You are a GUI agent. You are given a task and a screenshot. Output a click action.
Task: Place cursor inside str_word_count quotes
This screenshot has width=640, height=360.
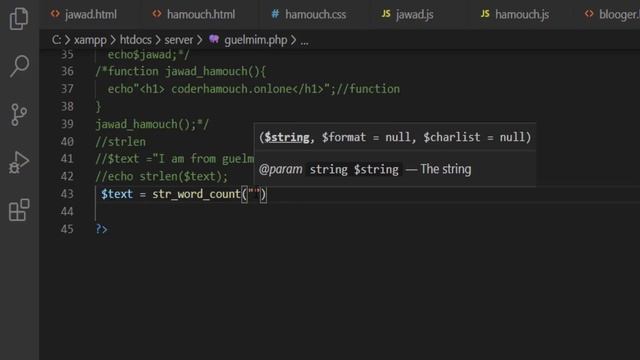[x=254, y=194]
